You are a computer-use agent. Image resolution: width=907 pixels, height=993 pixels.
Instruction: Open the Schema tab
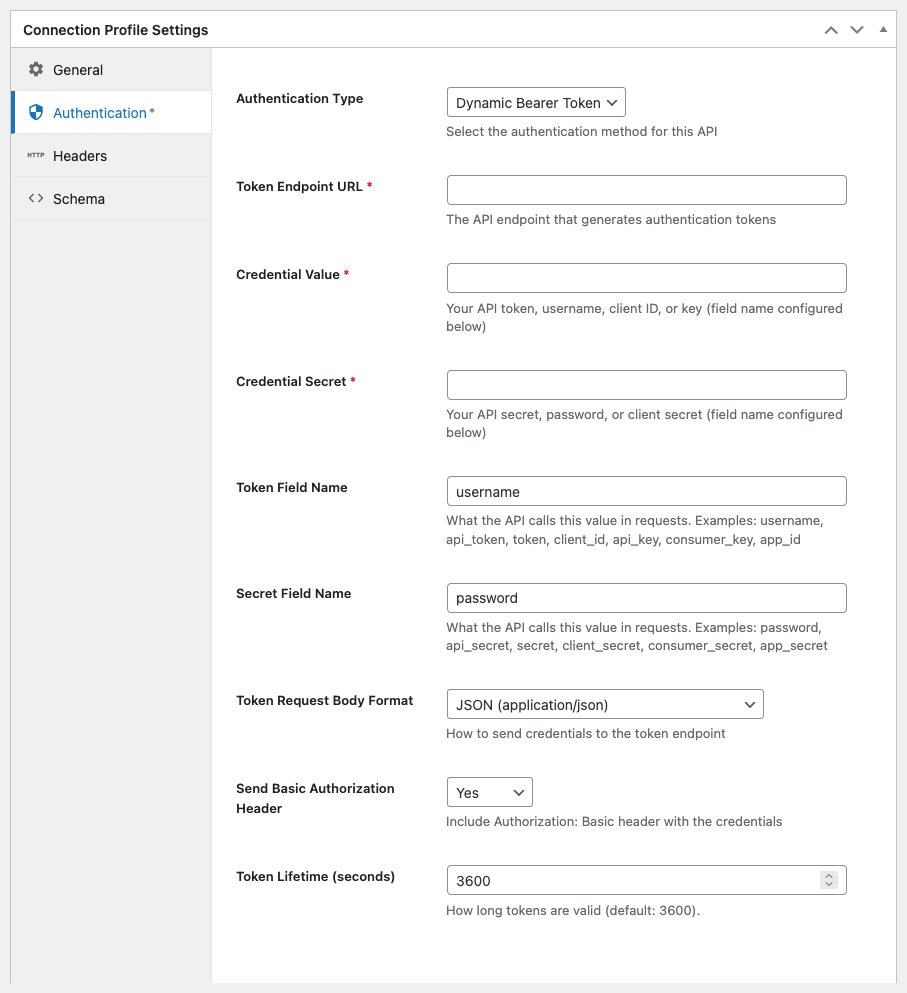pyautogui.click(x=111, y=198)
